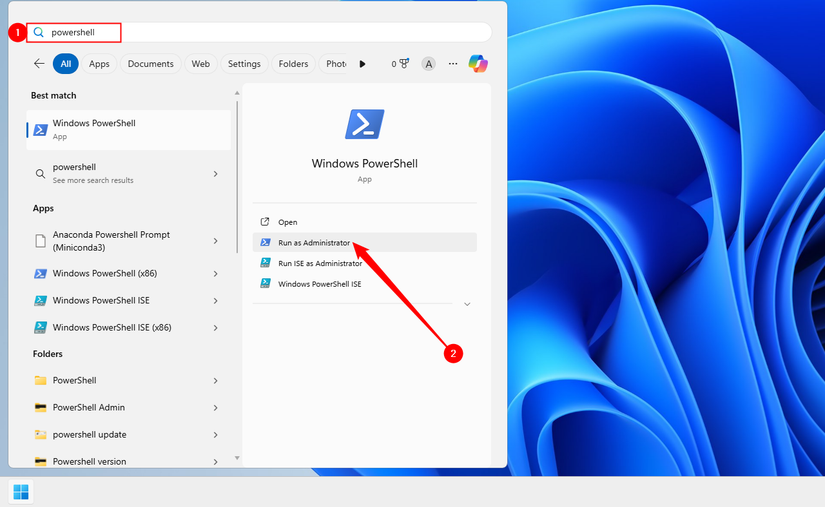This screenshot has width=825, height=507.
Task: Switch to the Documents filter tab
Action: (x=150, y=64)
